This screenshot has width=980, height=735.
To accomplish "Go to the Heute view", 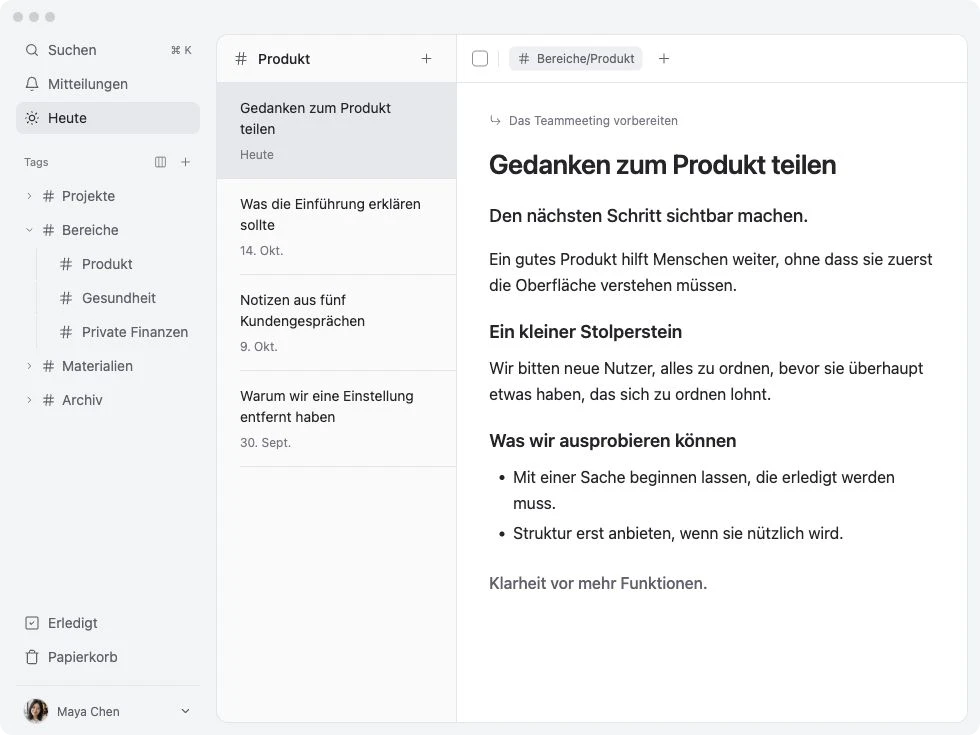I will (x=108, y=118).
